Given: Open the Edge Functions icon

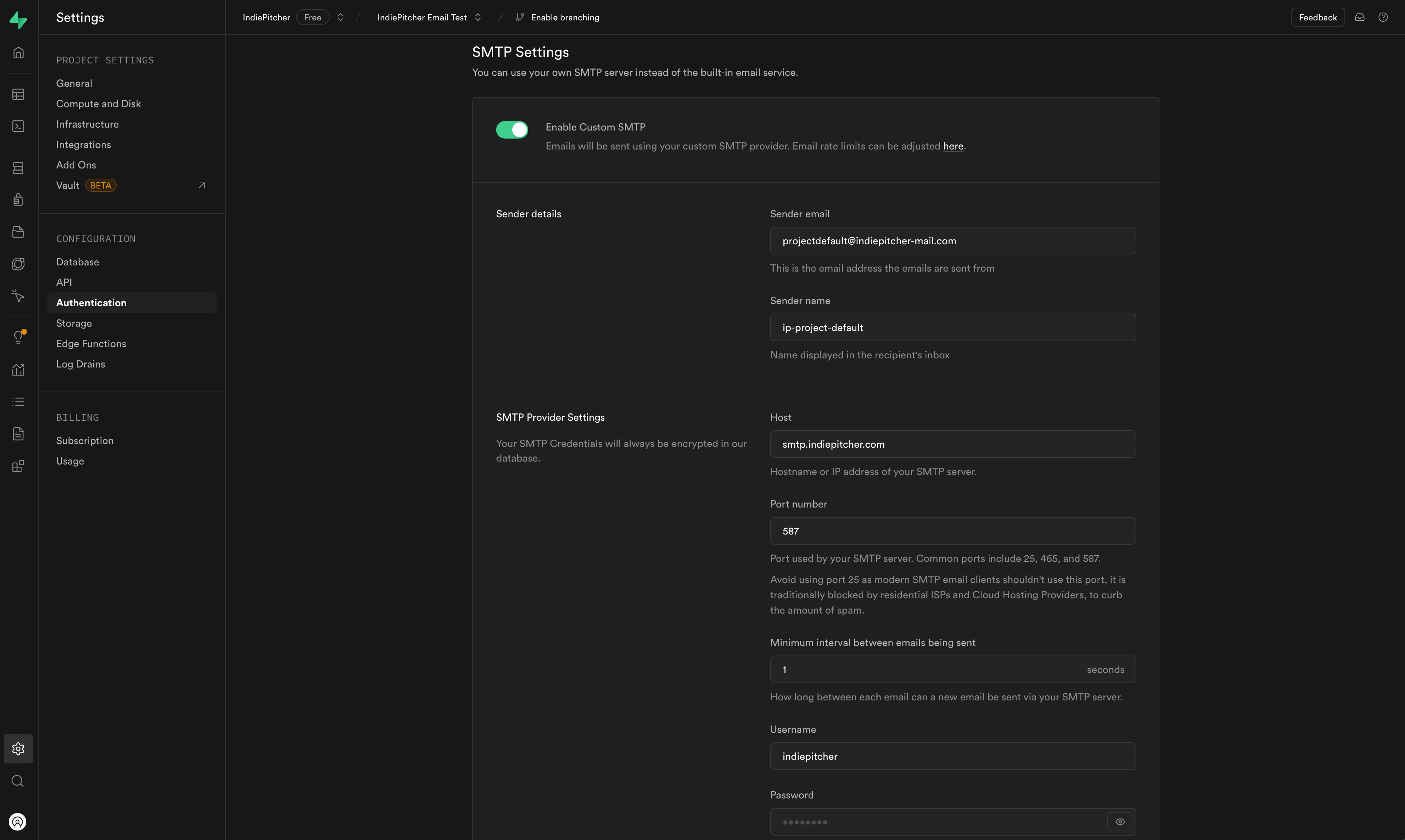Looking at the screenshot, I should pos(18,264).
